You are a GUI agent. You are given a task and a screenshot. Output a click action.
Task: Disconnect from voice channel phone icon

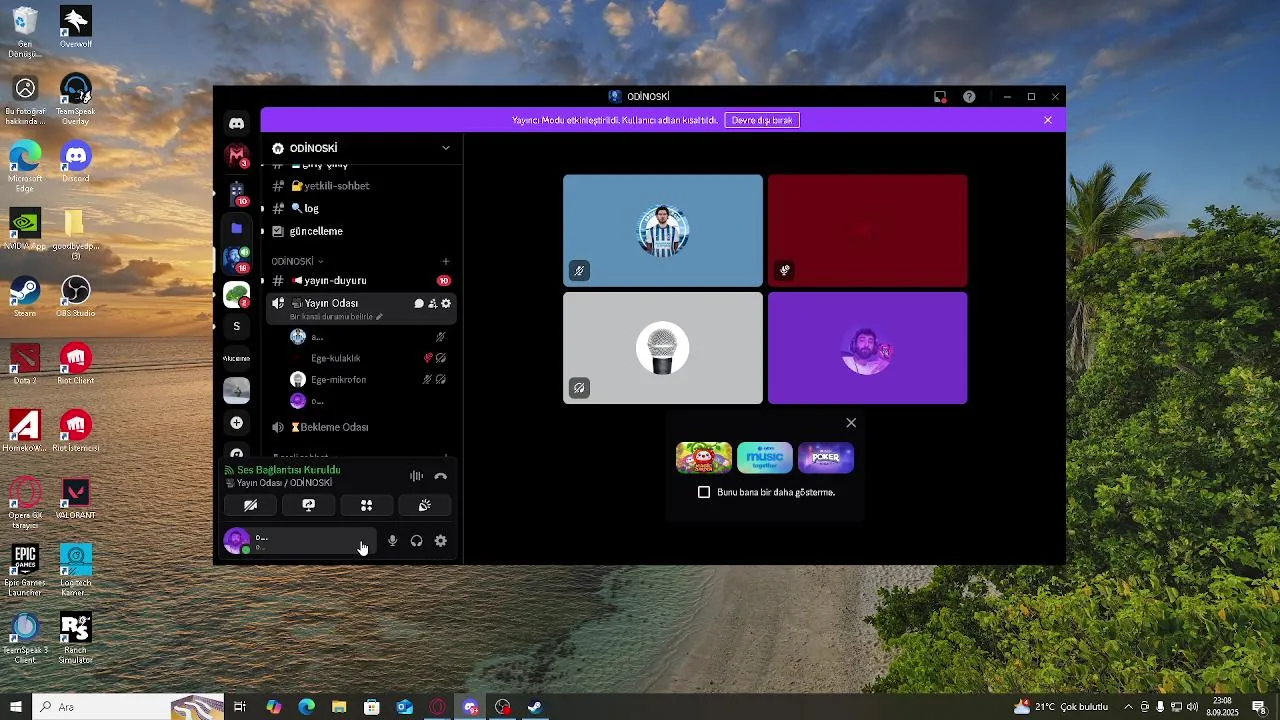[440, 476]
